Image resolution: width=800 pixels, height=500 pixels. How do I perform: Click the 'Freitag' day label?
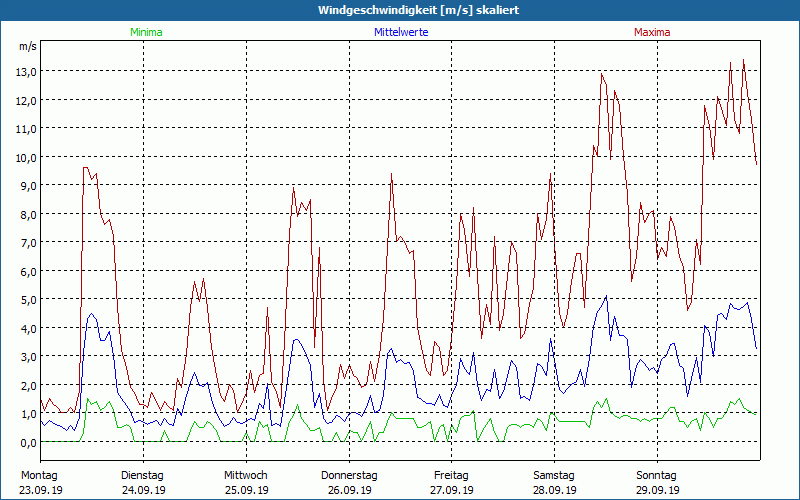coord(451,476)
